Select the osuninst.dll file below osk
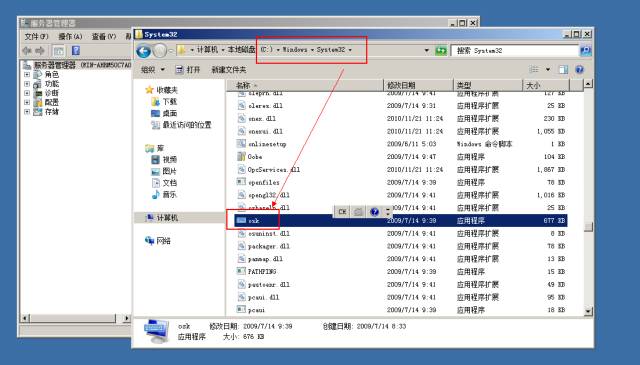640x365 pixels. [269, 234]
